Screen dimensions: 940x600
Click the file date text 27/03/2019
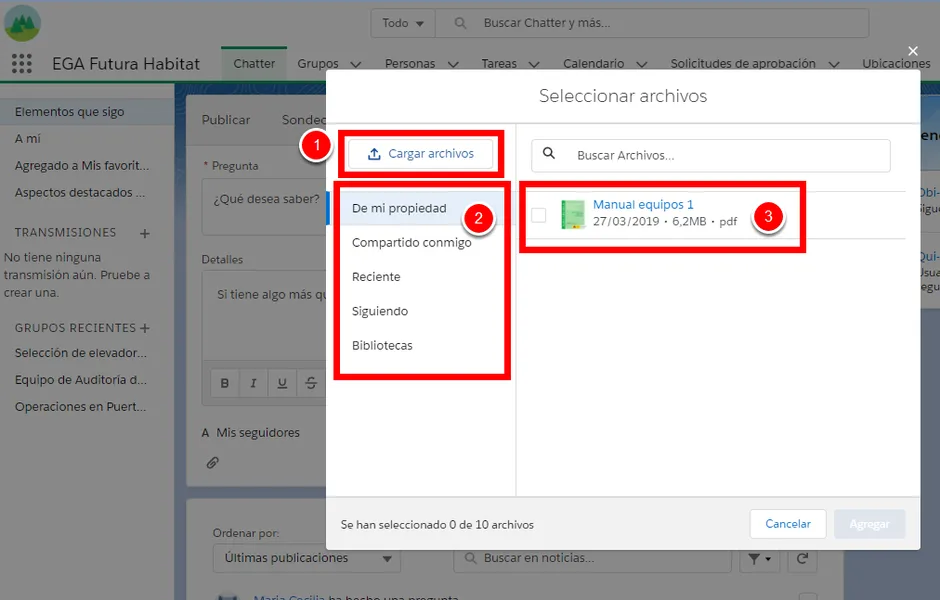[x=626, y=221]
